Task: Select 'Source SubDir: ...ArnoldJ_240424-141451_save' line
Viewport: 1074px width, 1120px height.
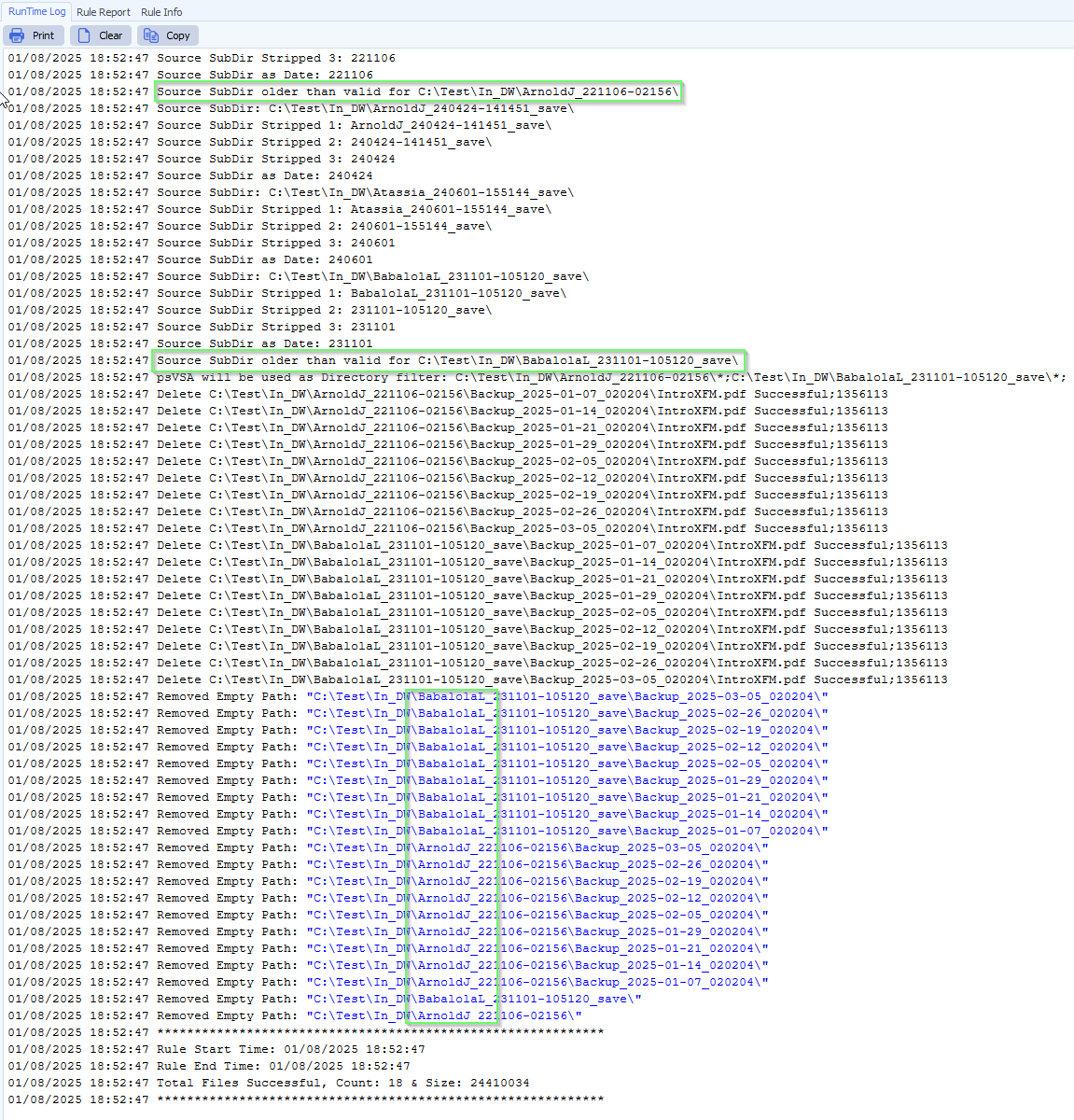Action: (291, 108)
